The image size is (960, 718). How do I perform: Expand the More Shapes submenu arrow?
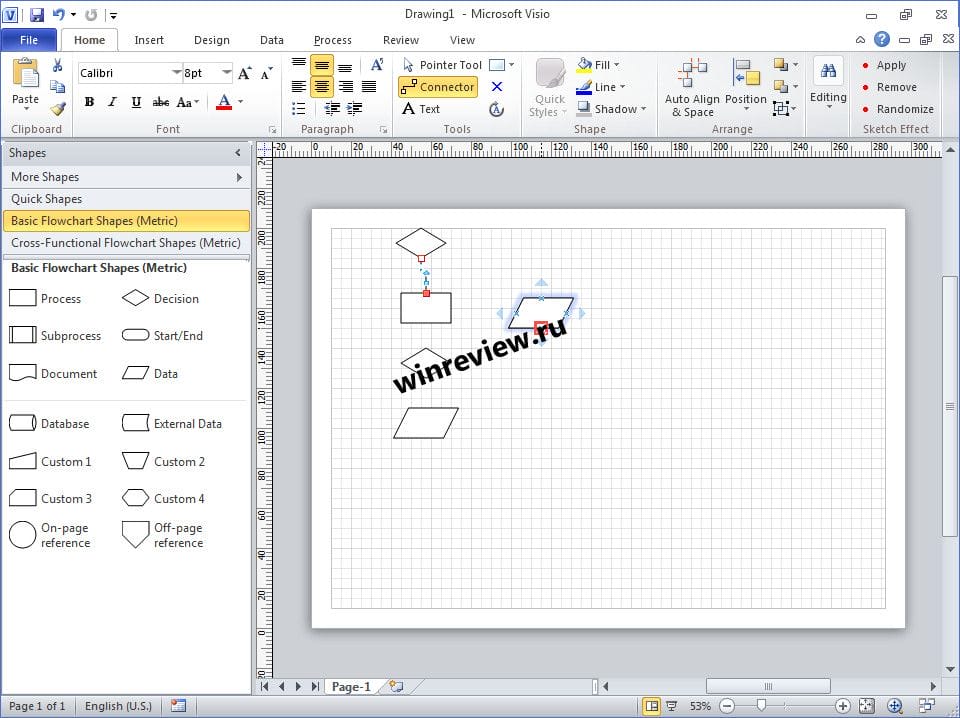click(x=239, y=177)
